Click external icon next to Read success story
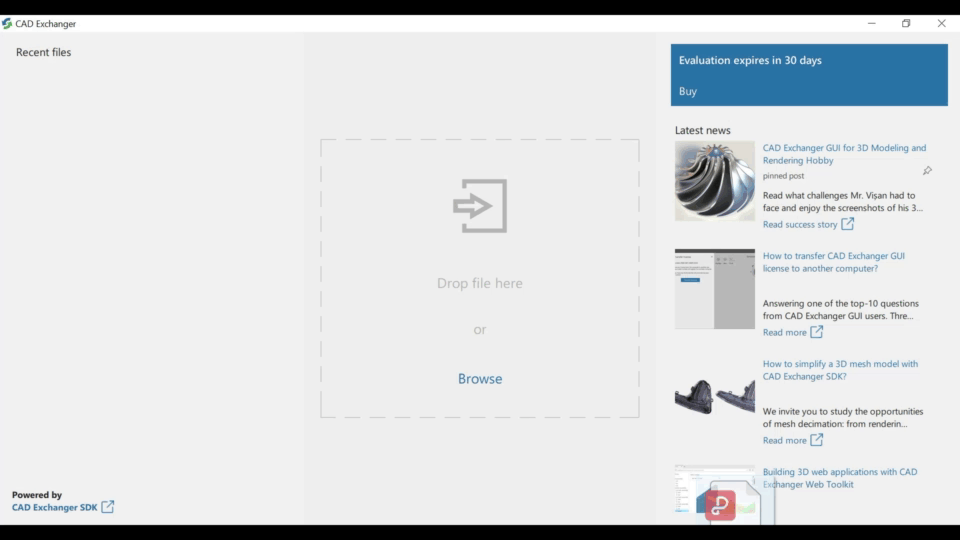The image size is (960, 540). tap(847, 224)
